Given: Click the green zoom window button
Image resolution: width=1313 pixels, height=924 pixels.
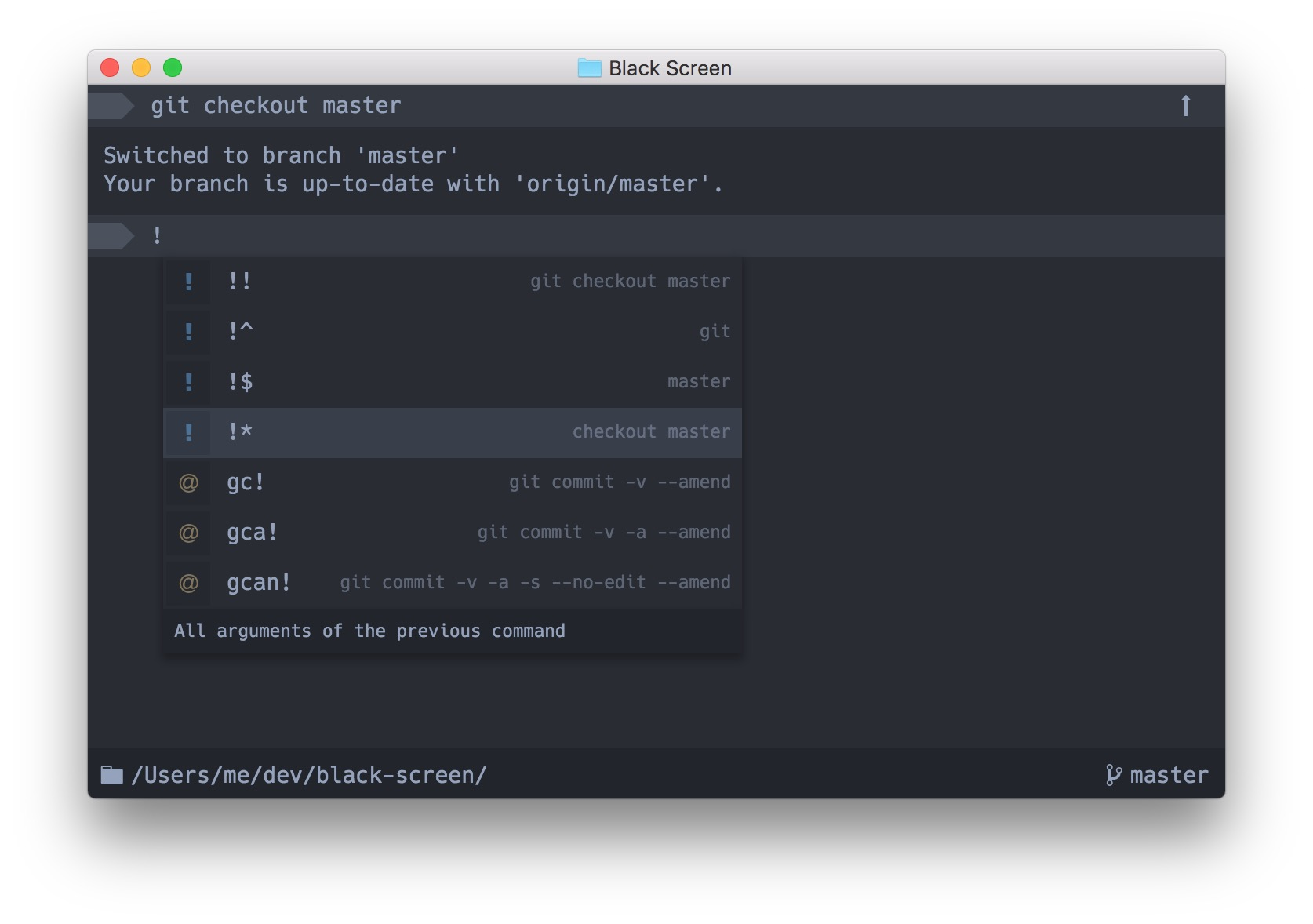Looking at the screenshot, I should click(x=173, y=68).
